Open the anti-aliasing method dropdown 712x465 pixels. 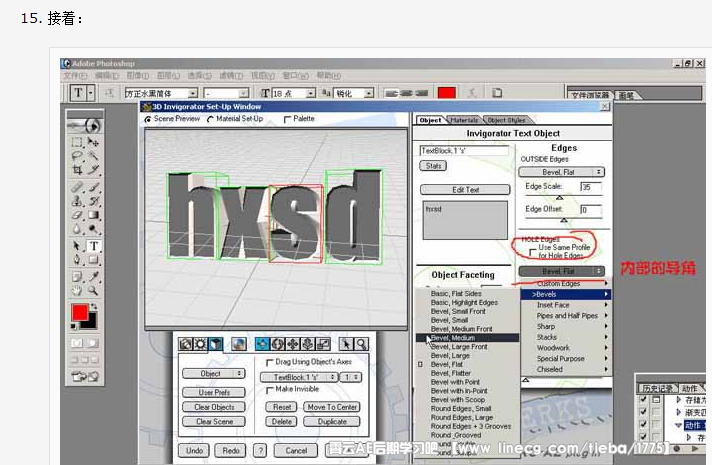click(x=369, y=94)
